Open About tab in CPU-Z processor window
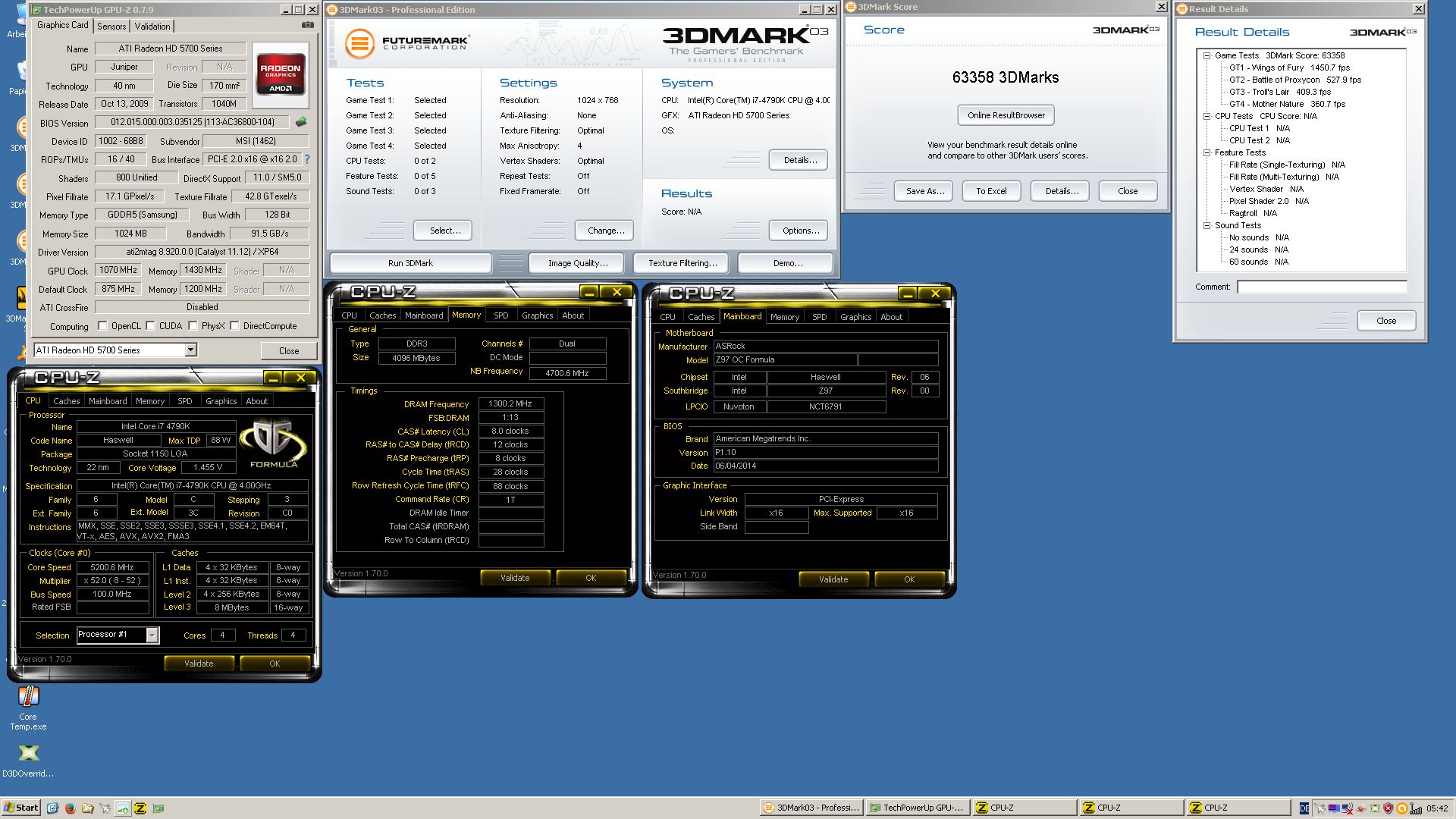Viewport: 1456px width, 819px height. (x=257, y=401)
